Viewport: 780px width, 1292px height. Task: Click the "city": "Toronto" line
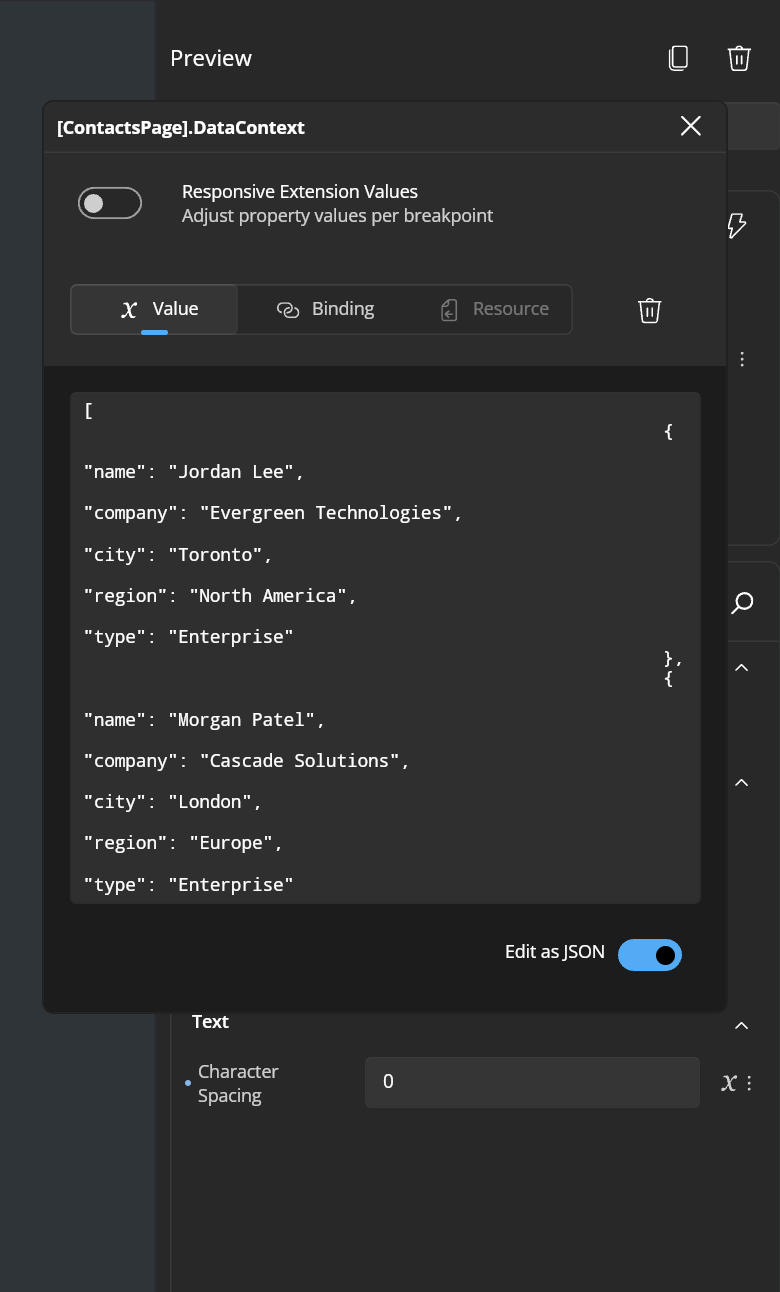pos(178,554)
